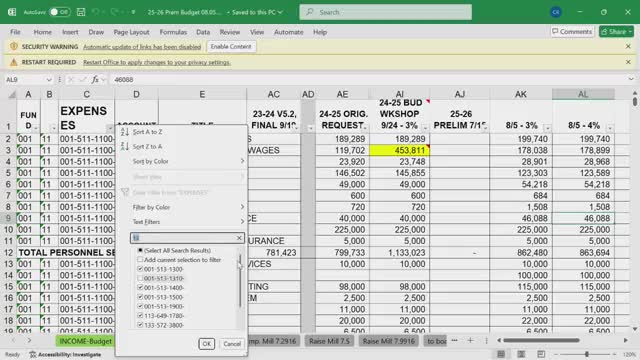Select the INCOME-Budget sheet tab

[85, 341]
